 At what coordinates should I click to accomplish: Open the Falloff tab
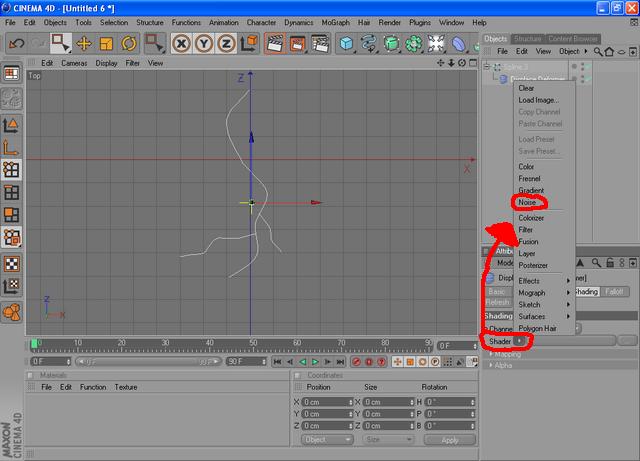[x=614, y=292]
